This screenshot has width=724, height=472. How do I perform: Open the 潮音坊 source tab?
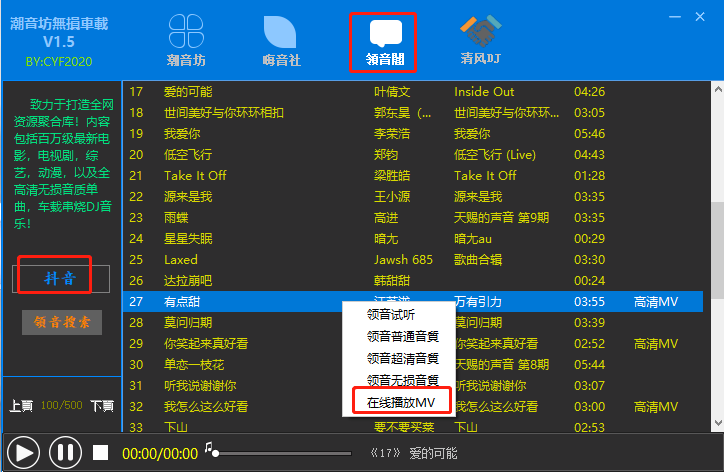(186, 41)
